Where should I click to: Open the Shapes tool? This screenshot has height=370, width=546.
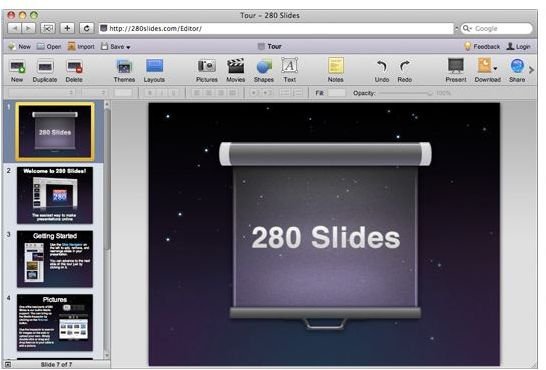[264, 66]
